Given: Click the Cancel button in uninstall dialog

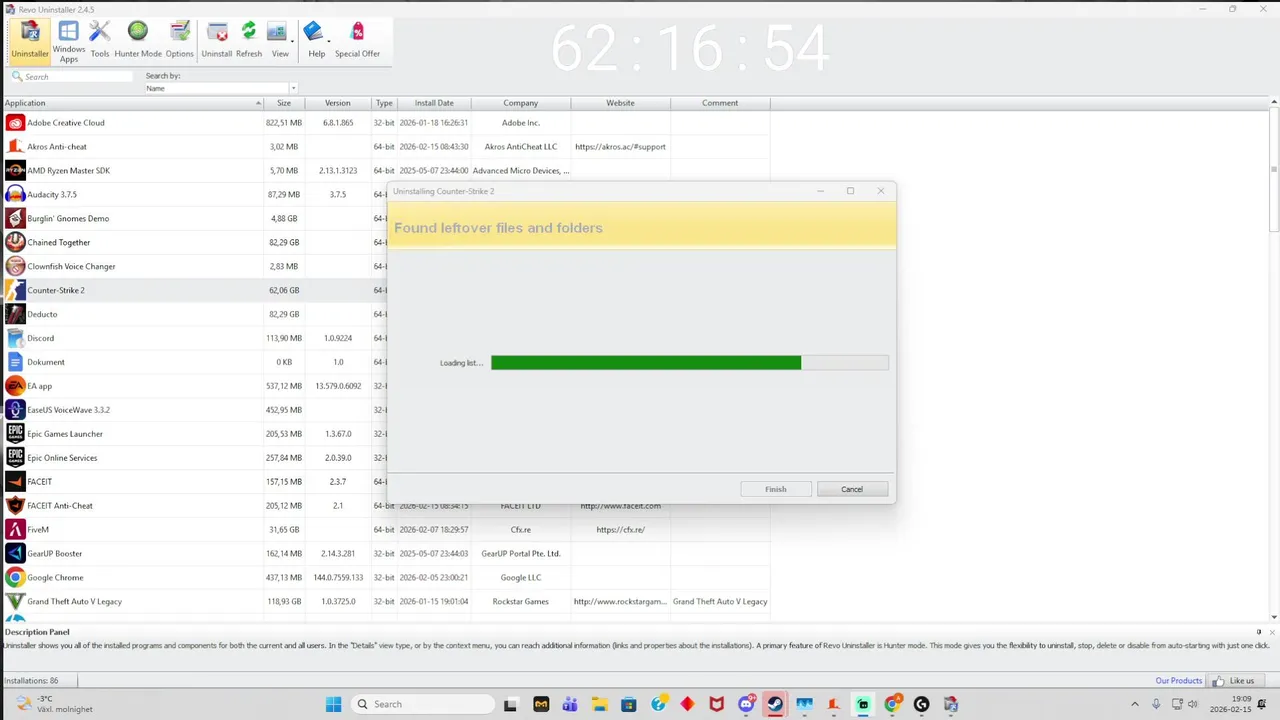Looking at the screenshot, I should 852,489.
